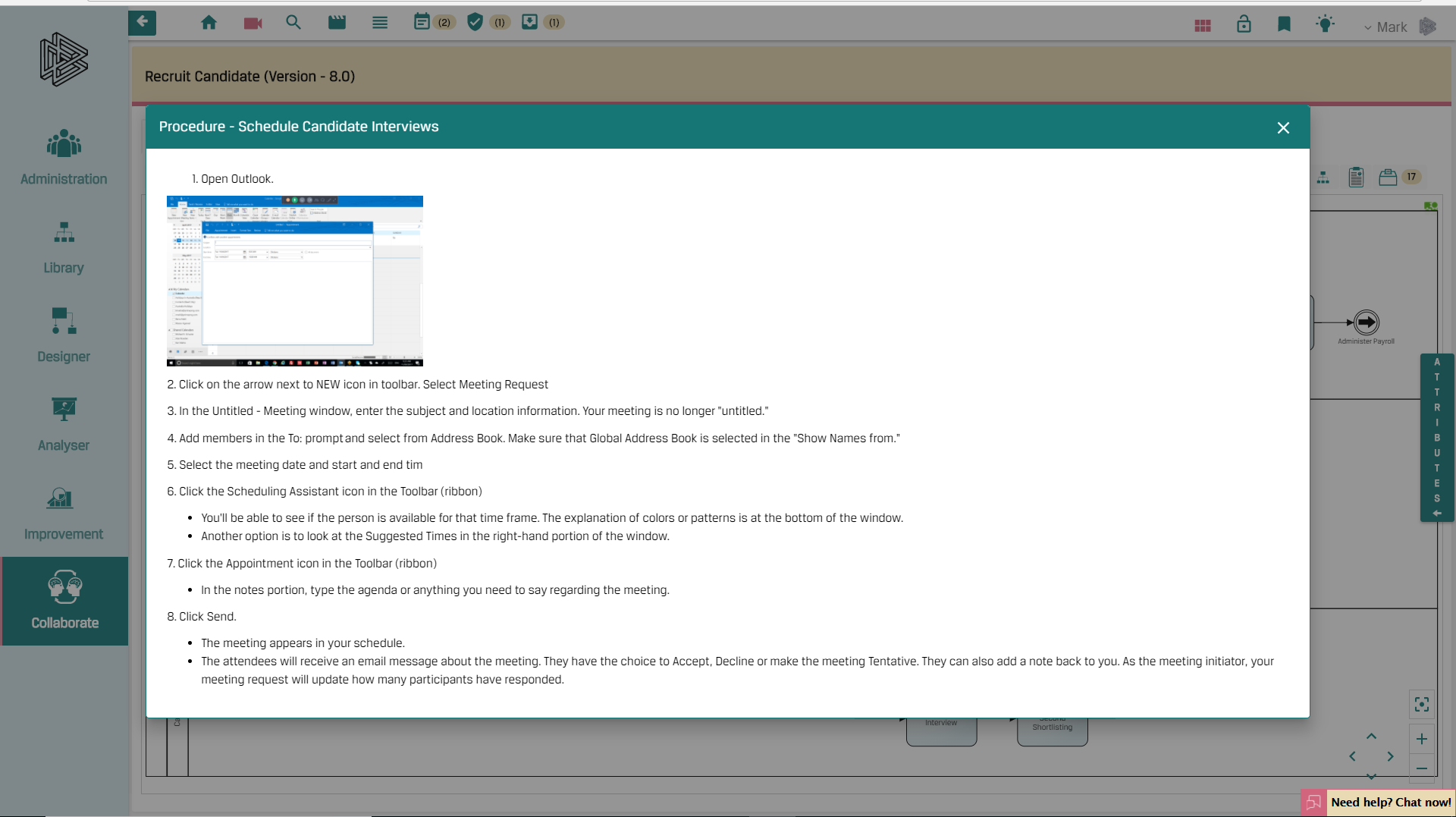Open the calendar icon with badge (2)

[x=422, y=23]
